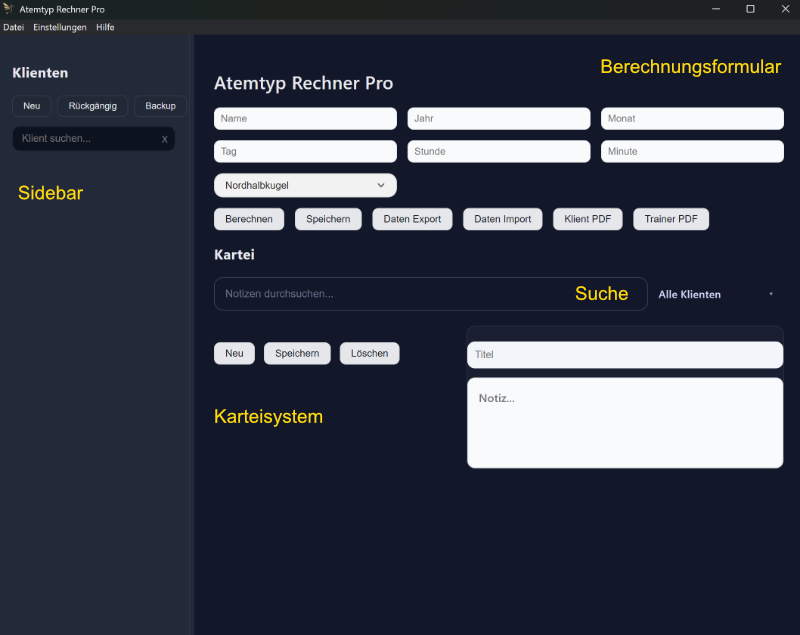Click into the Notizen durchsuchen search box
The height and width of the screenshot is (635, 800).
pyautogui.click(x=431, y=294)
